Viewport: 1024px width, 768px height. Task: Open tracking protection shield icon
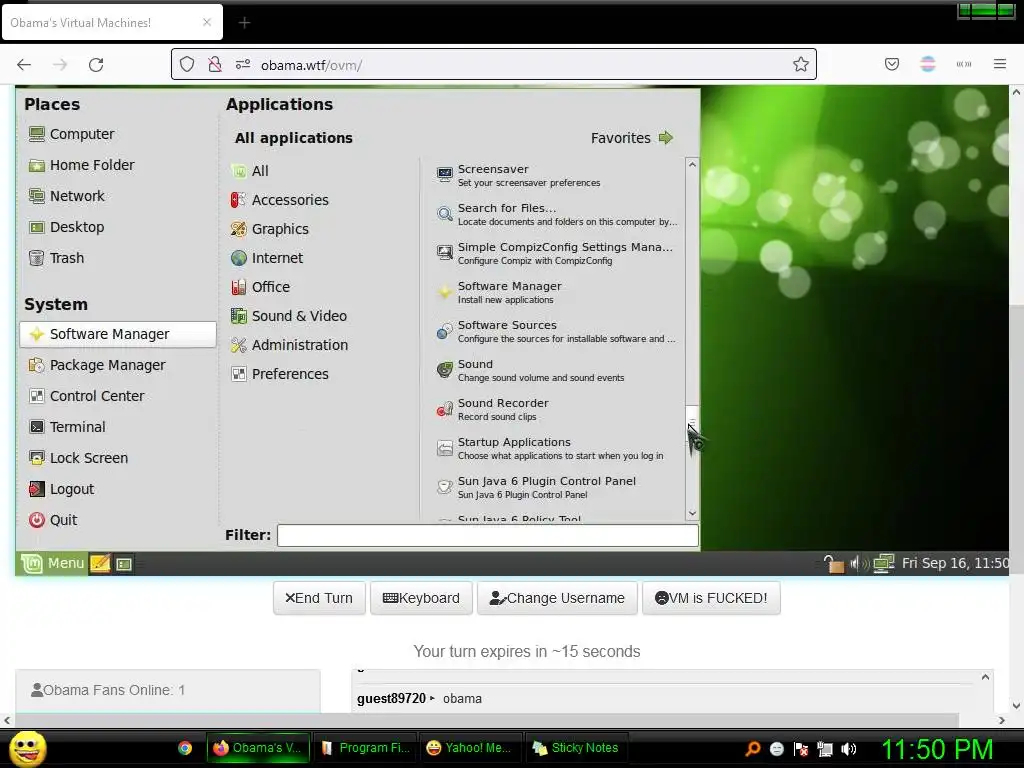[187, 65]
